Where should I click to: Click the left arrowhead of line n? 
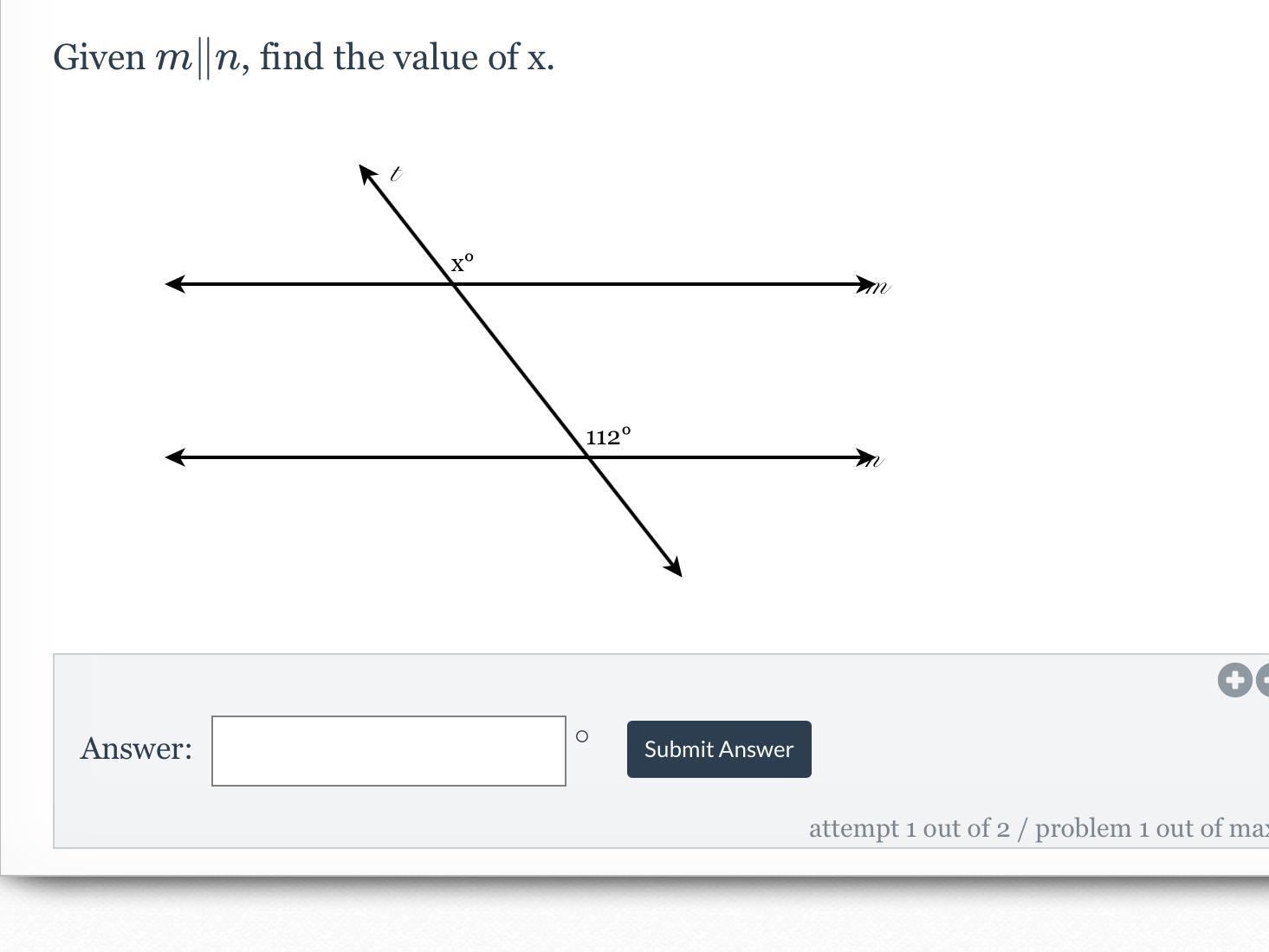point(175,457)
